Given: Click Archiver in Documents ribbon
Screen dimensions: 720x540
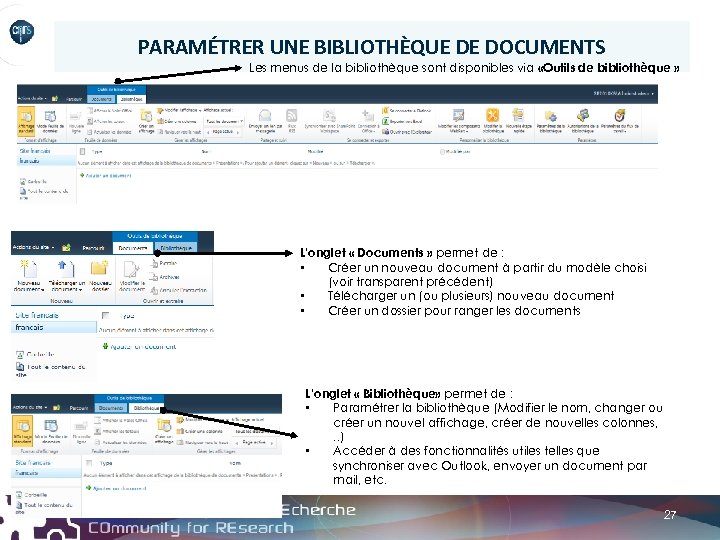Looking at the screenshot, I should (x=165, y=277).
